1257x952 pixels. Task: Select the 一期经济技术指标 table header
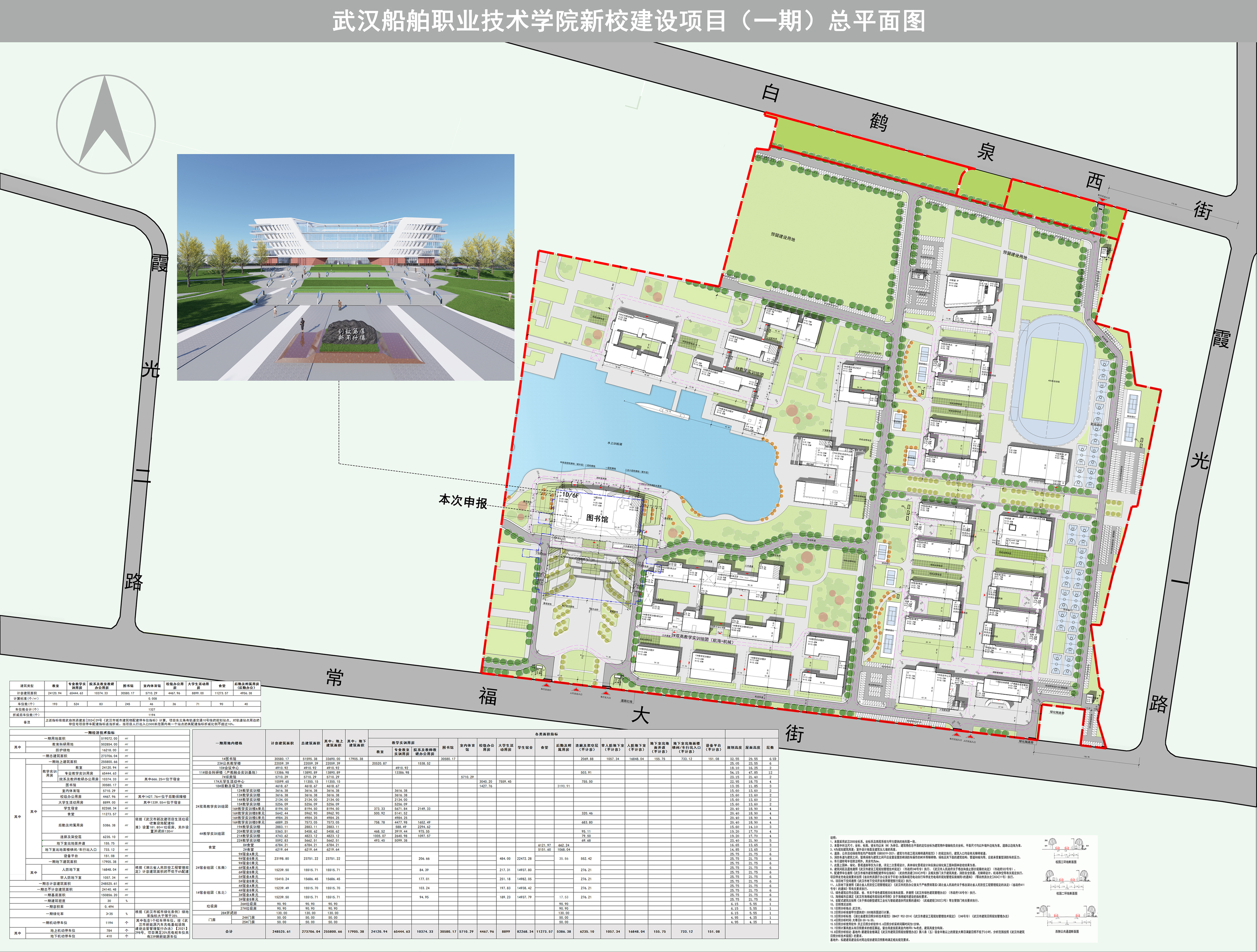pos(100,733)
